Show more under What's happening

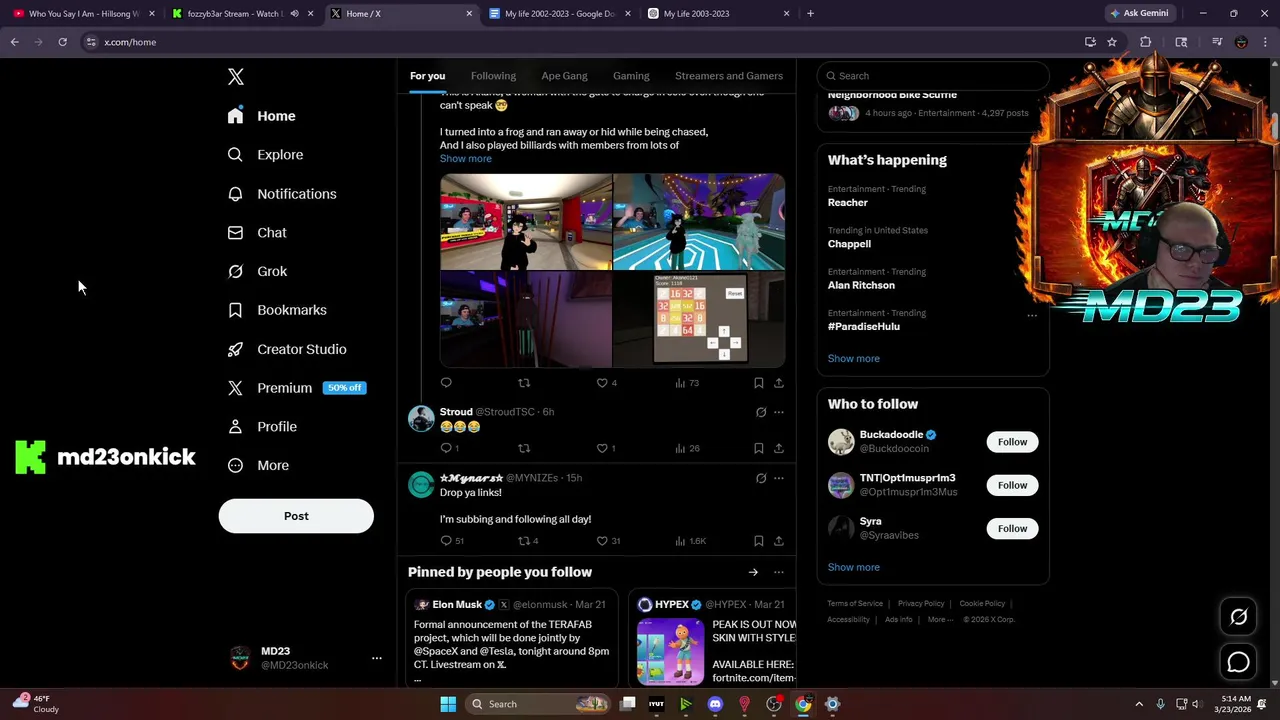pyautogui.click(x=854, y=359)
